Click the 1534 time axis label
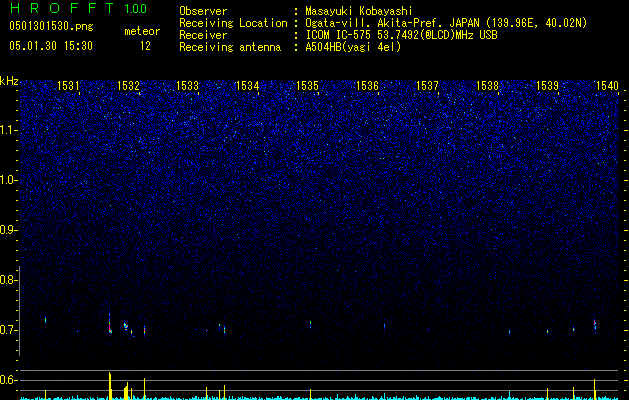629x400 pixels. 248,85
